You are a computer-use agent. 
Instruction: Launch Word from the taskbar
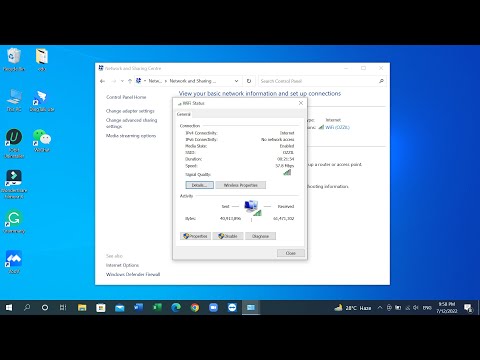(138, 307)
